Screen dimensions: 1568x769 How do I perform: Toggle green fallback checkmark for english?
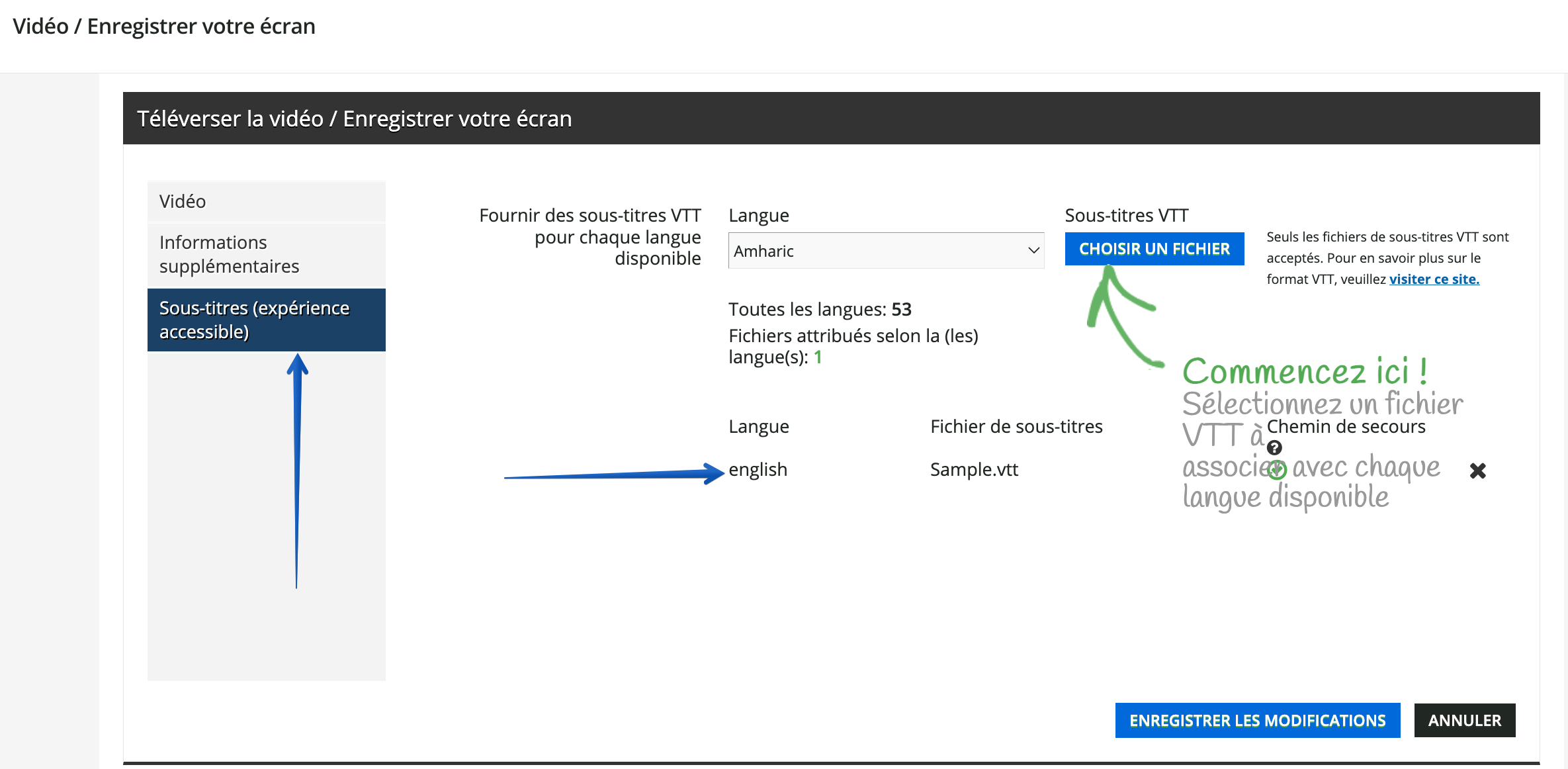[x=1277, y=471]
